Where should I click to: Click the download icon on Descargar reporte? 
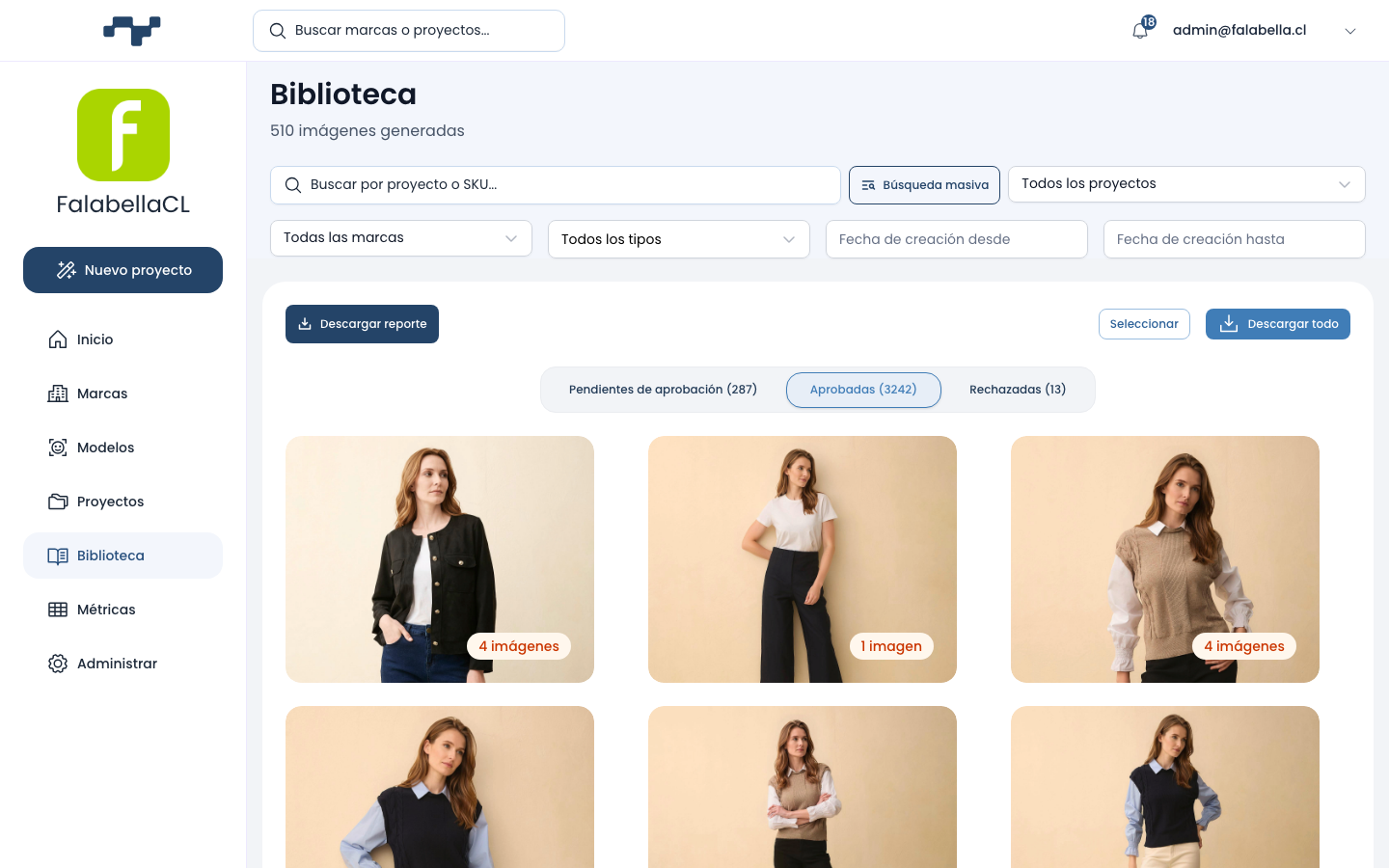point(305,324)
